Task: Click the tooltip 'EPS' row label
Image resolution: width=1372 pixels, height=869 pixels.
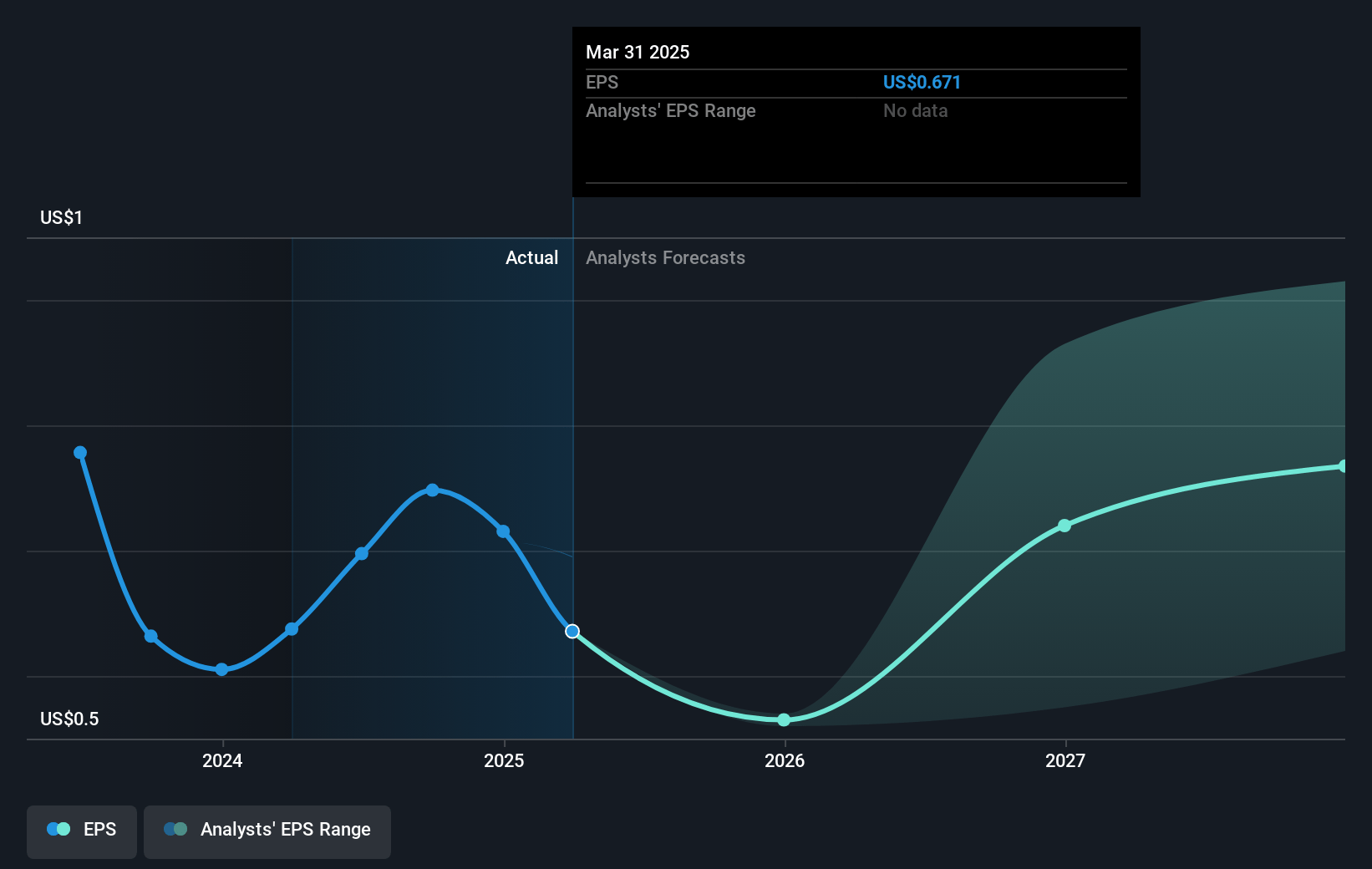Action: [x=602, y=82]
